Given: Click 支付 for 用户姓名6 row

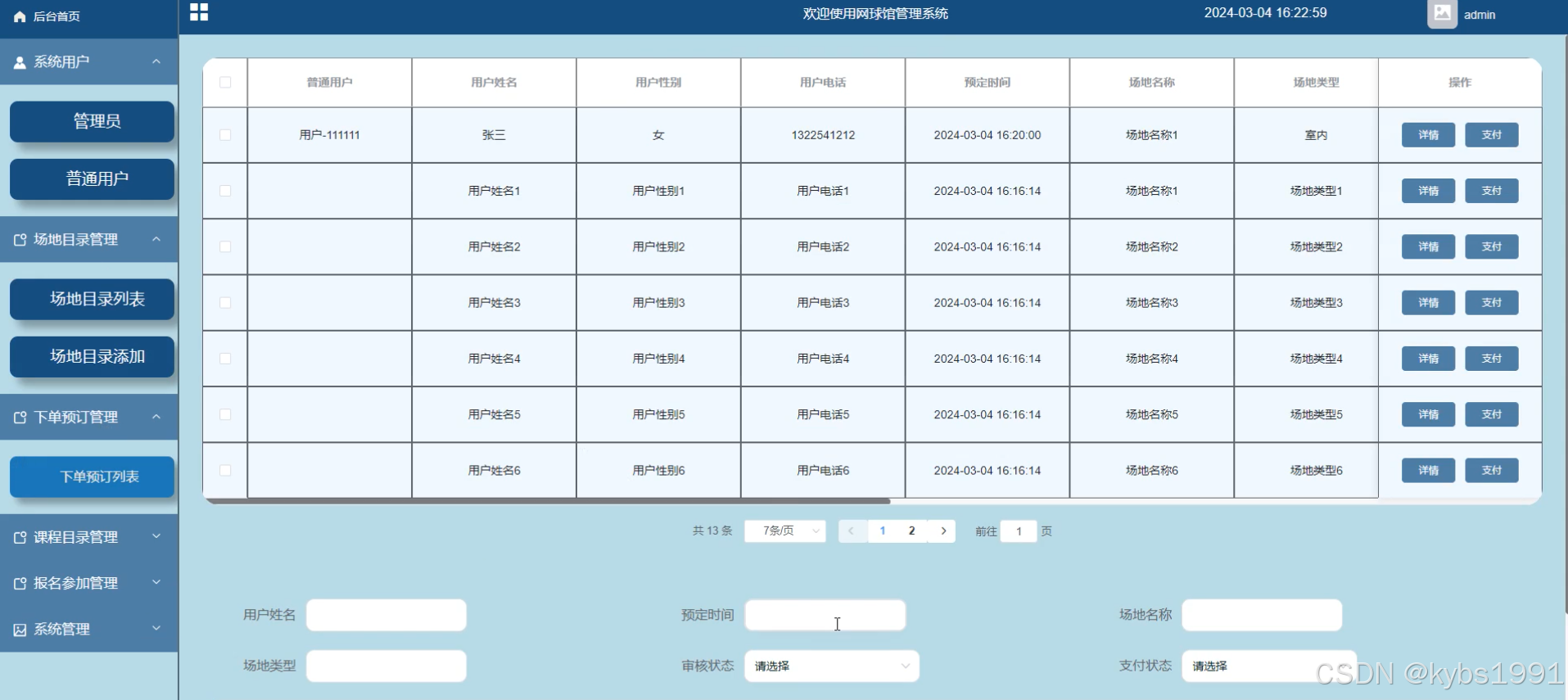Looking at the screenshot, I should (x=1491, y=471).
